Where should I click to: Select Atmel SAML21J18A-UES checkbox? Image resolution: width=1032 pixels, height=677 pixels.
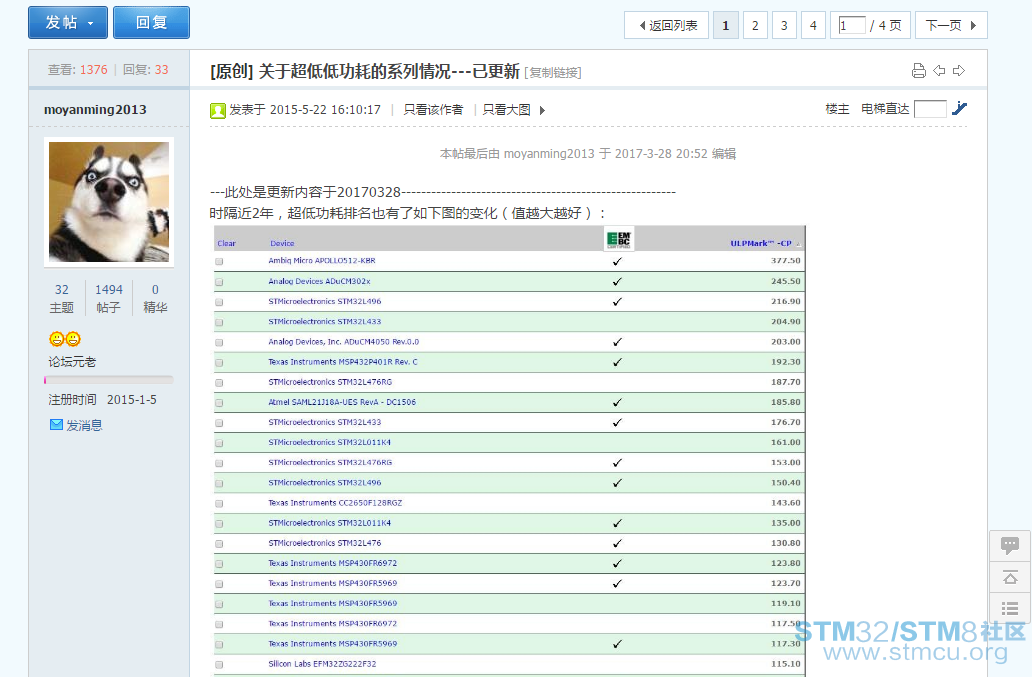[x=219, y=403]
